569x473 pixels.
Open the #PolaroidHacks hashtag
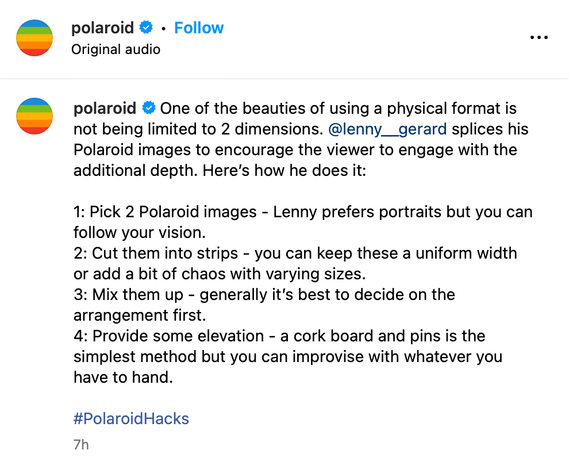click(x=131, y=419)
